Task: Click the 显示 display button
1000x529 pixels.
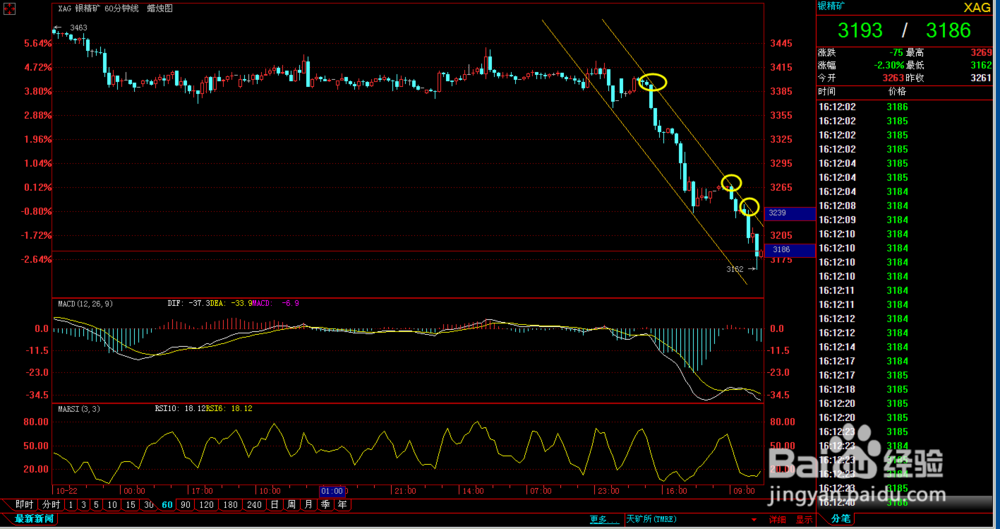Action: tap(804, 519)
